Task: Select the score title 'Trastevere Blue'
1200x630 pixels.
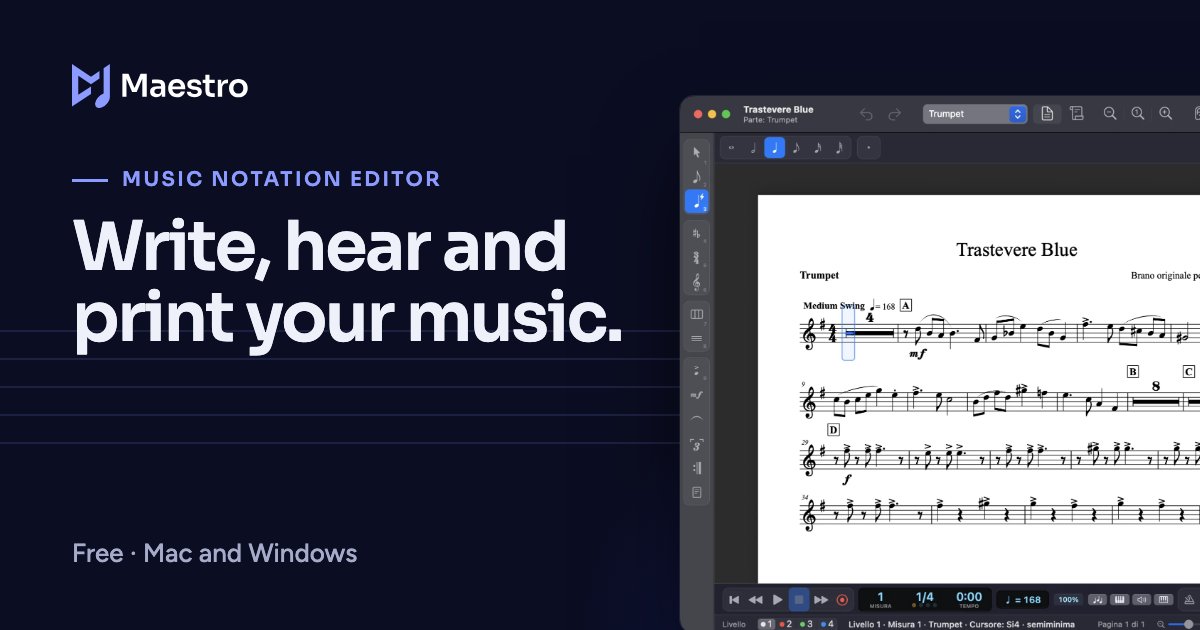Action: click(x=1017, y=250)
